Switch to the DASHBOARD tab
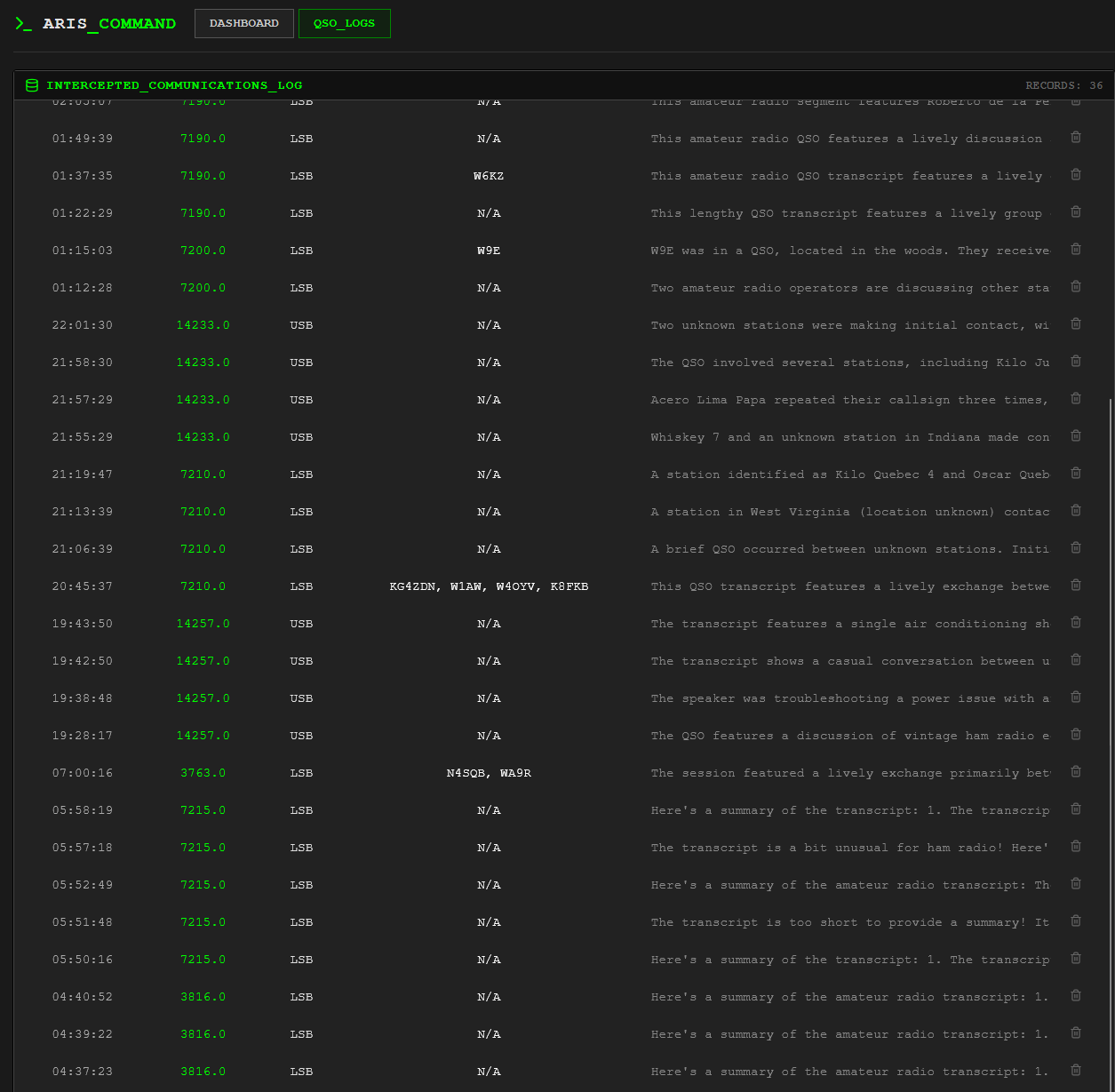 (243, 23)
